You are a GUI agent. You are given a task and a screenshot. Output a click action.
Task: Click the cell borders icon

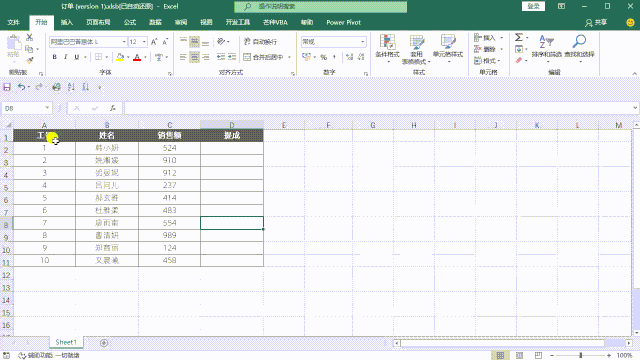pyautogui.click(x=98, y=57)
